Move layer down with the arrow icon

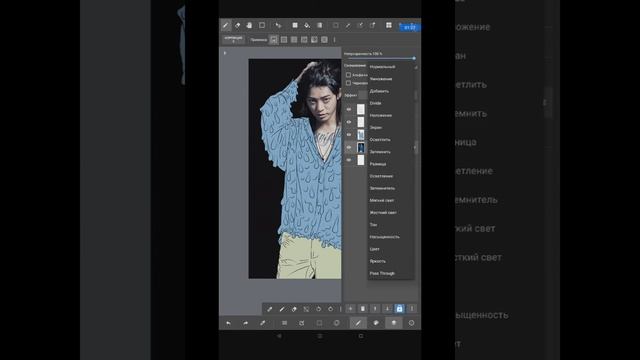[387, 309]
